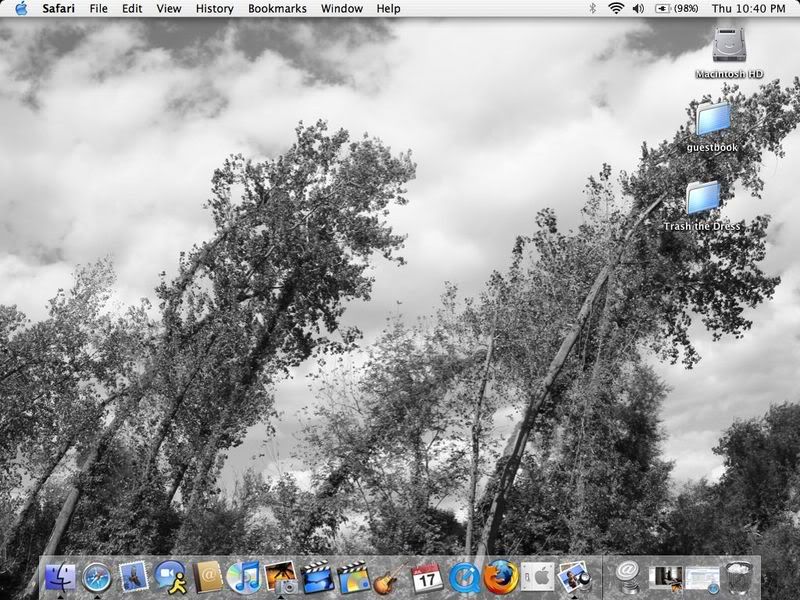Open iDVD from the Dock

(354, 578)
